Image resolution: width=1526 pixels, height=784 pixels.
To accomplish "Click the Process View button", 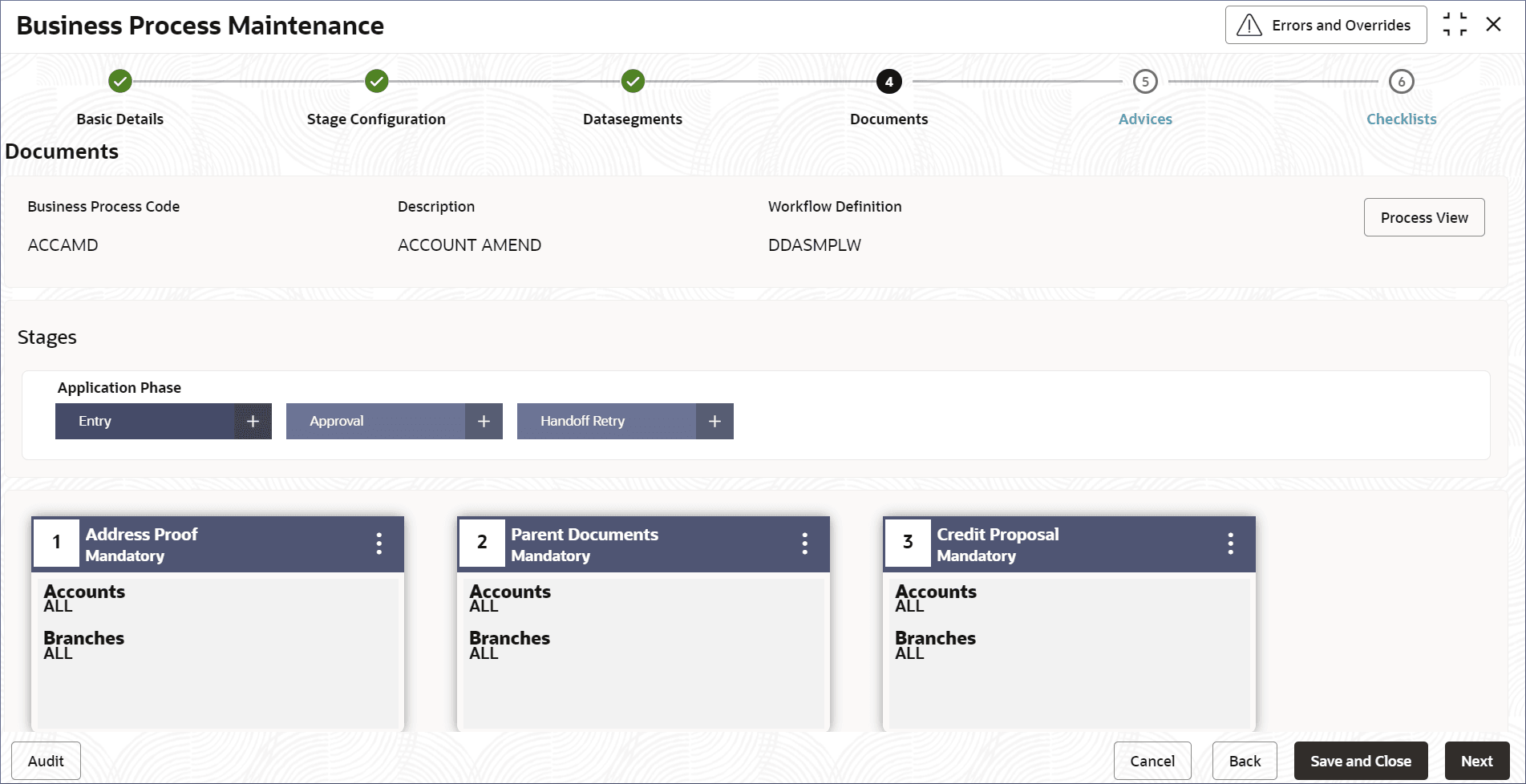I will tap(1424, 217).
